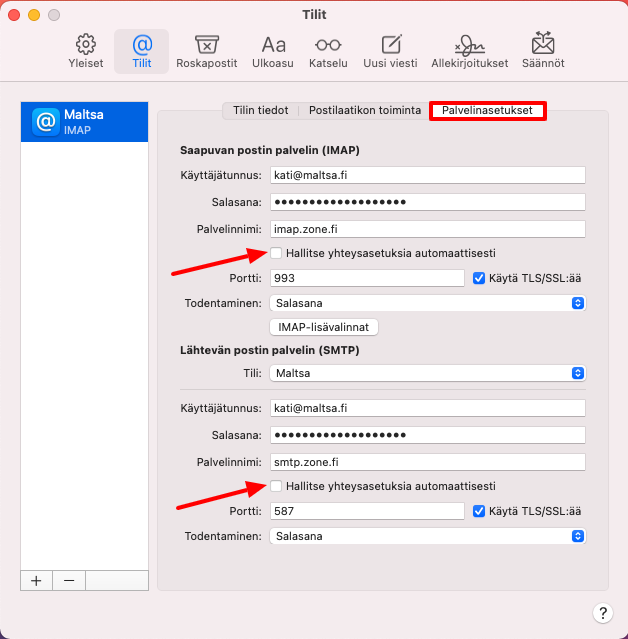Open the Allekirjoitukset signatures pane
The width and height of the screenshot is (628, 639).
pos(469,51)
